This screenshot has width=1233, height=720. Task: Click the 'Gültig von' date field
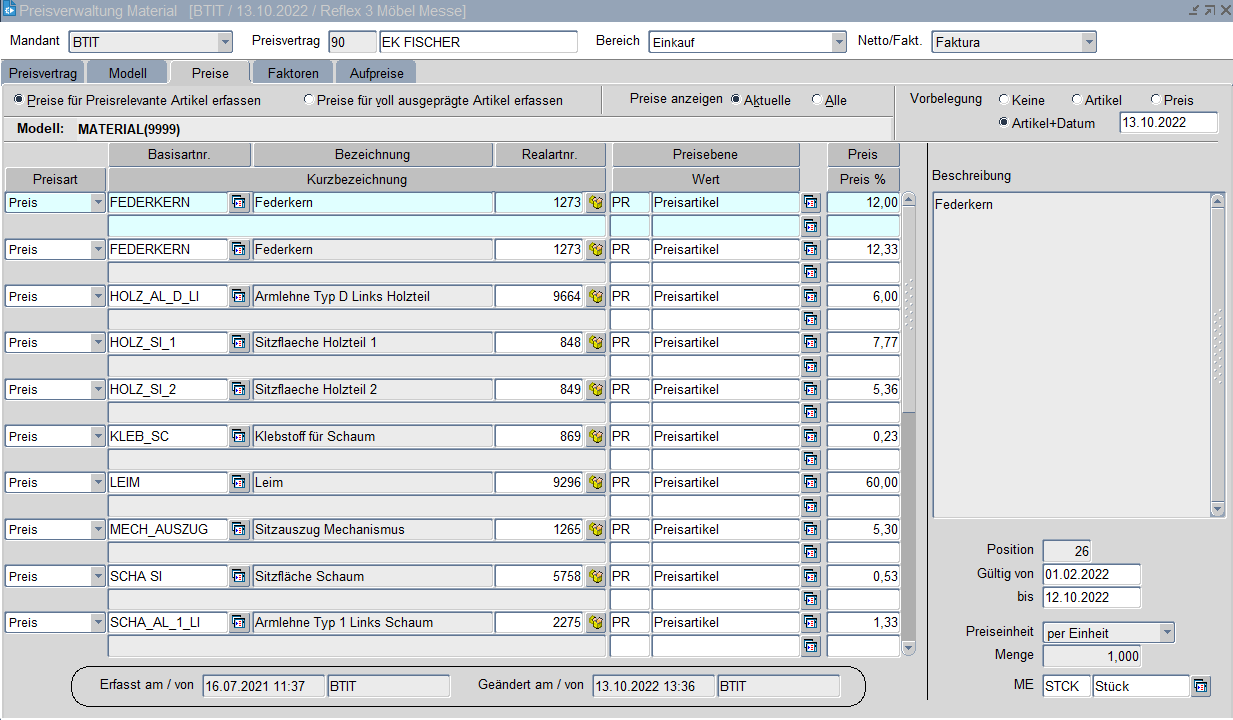(x=1091, y=574)
